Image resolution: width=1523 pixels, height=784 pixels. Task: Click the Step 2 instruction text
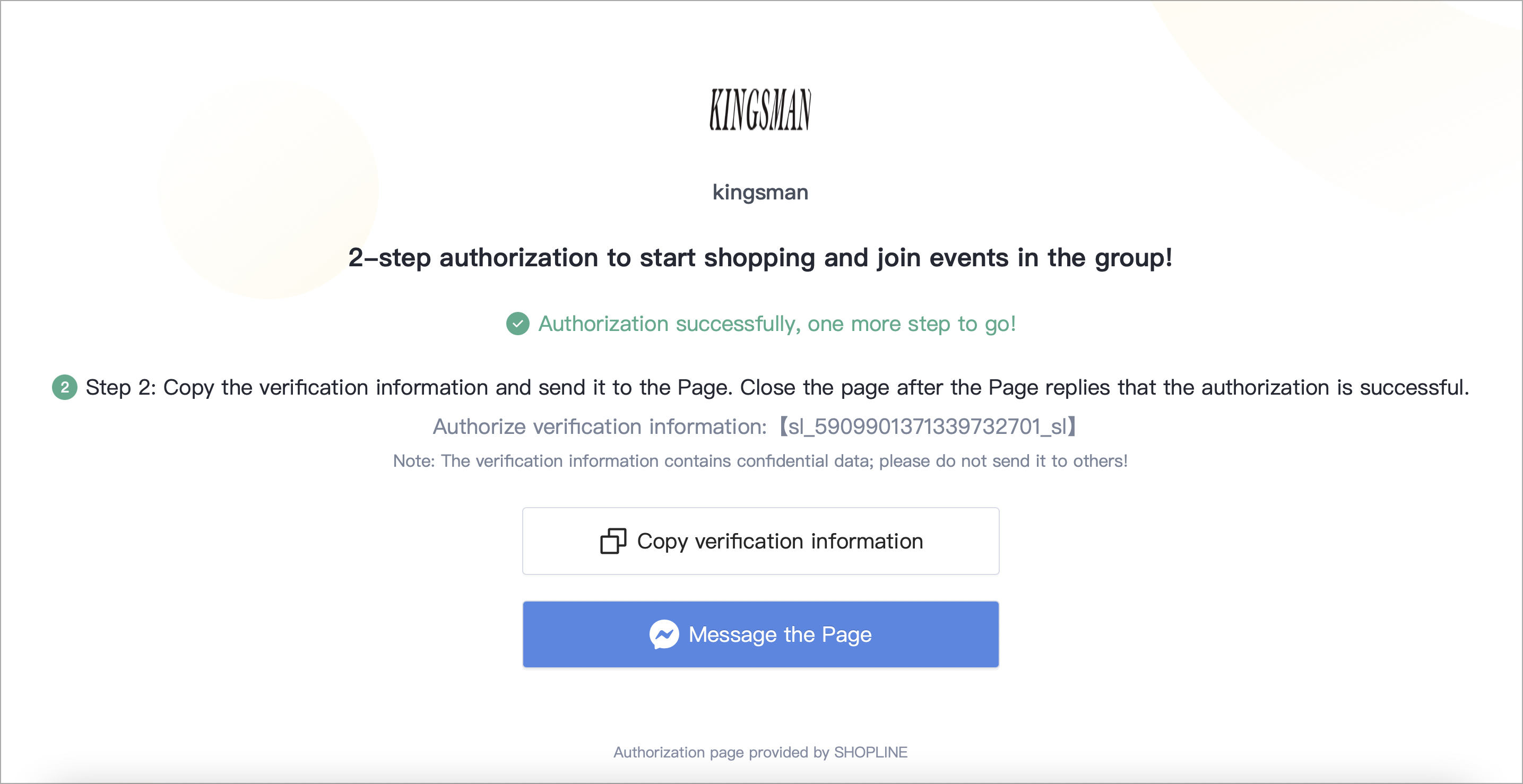777,388
